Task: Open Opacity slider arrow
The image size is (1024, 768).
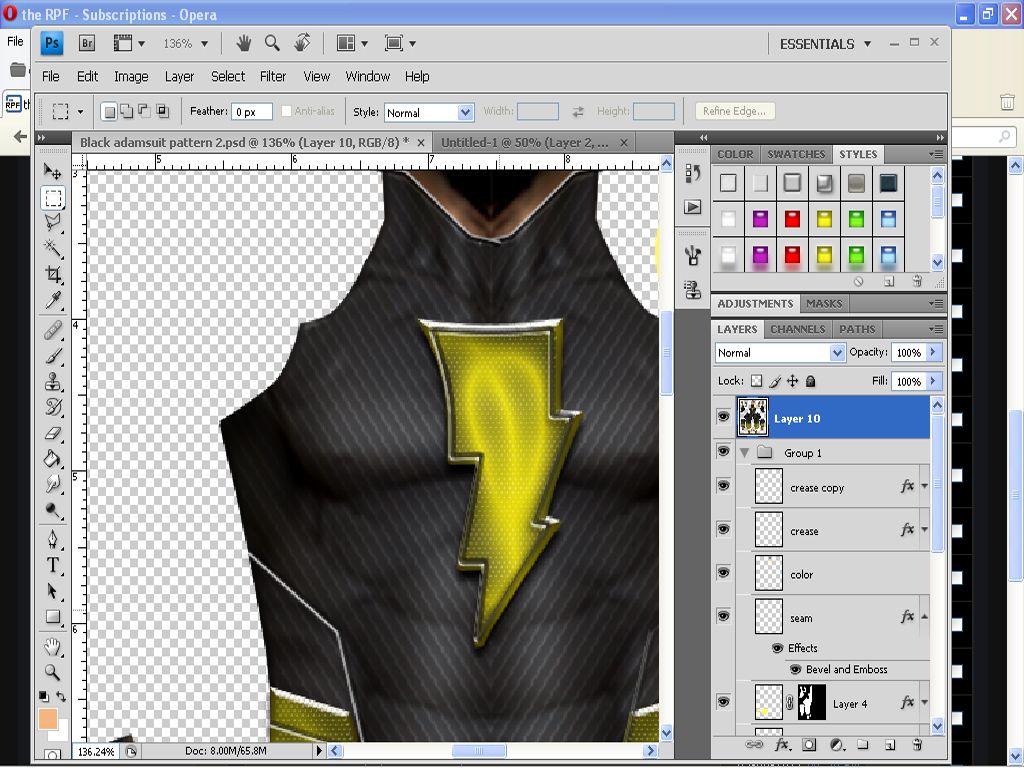Action: (x=933, y=352)
